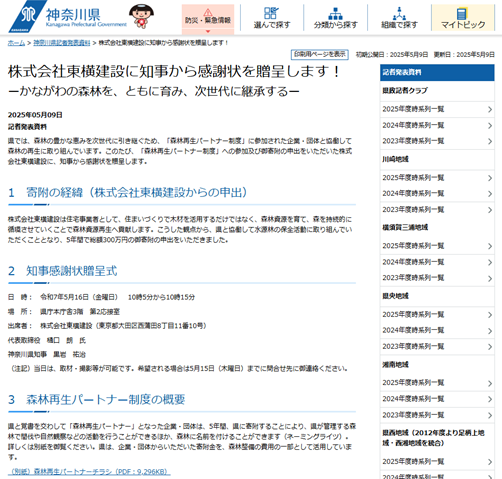Open the 防災・緊急情報 warning menu

[x=208, y=19]
